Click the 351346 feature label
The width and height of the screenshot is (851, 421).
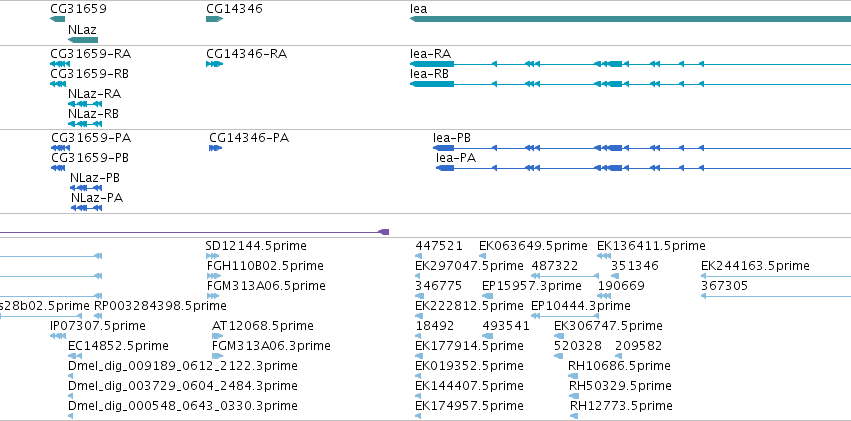click(635, 266)
